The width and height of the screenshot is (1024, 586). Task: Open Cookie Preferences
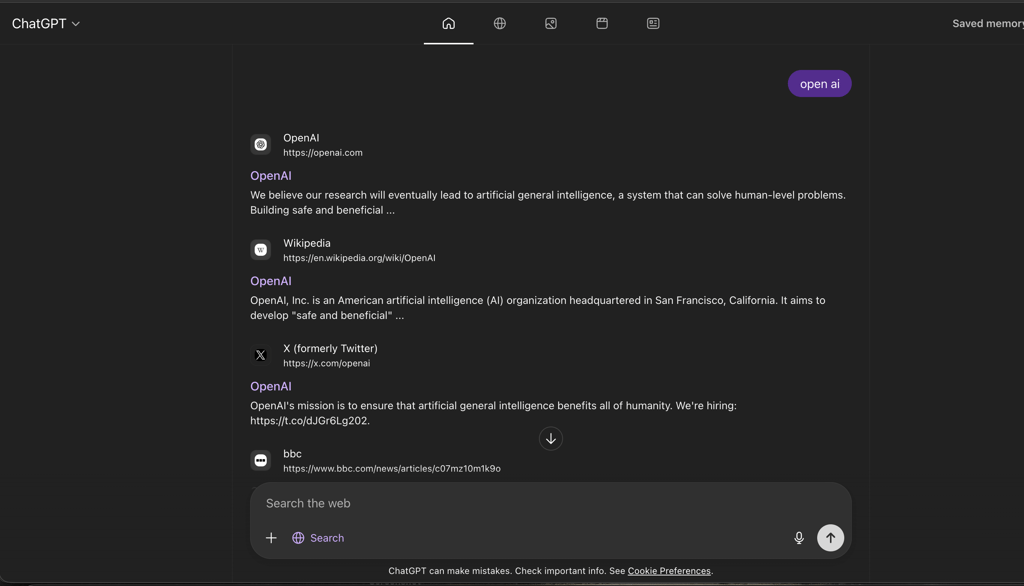tap(668, 570)
